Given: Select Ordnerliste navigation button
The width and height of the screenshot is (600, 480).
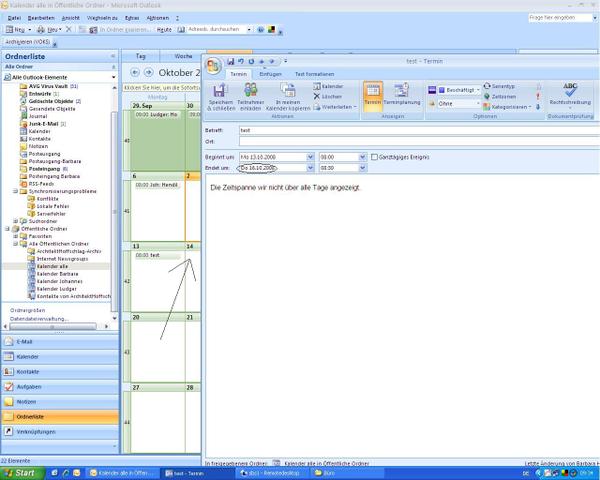Looking at the screenshot, I should click(x=60, y=417).
